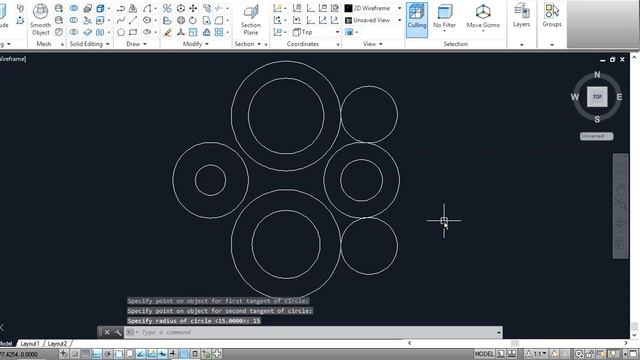640x360 pixels.
Task: Open the Layers panel button
Action: pyautogui.click(x=522, y=16)
